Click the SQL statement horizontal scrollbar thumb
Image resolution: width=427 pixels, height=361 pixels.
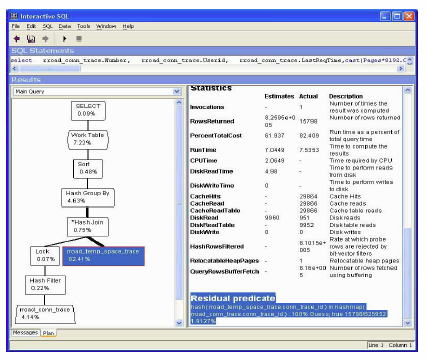point(50,68)
